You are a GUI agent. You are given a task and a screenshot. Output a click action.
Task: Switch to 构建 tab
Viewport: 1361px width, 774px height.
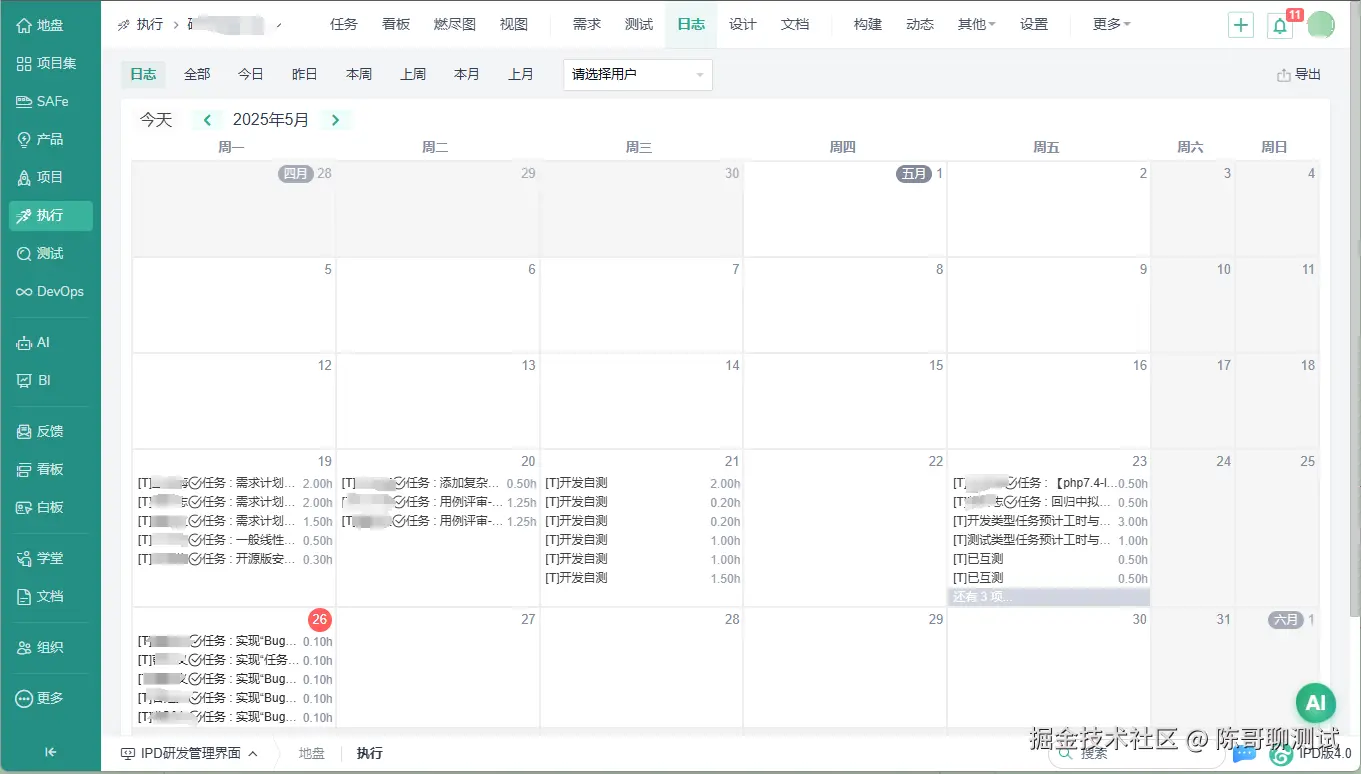tap(868, 24)
